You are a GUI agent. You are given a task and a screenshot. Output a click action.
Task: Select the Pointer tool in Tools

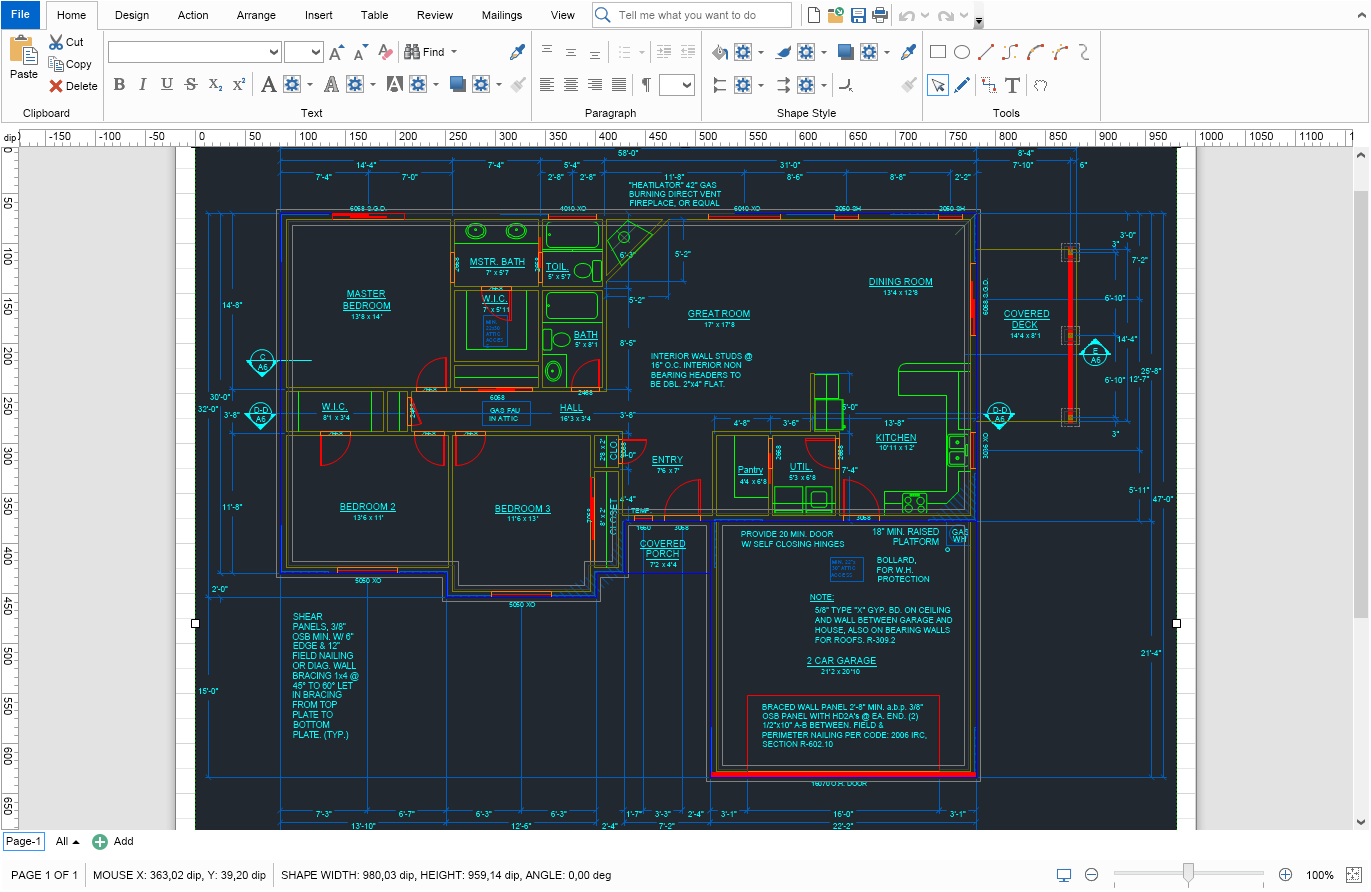coord(938,85)
